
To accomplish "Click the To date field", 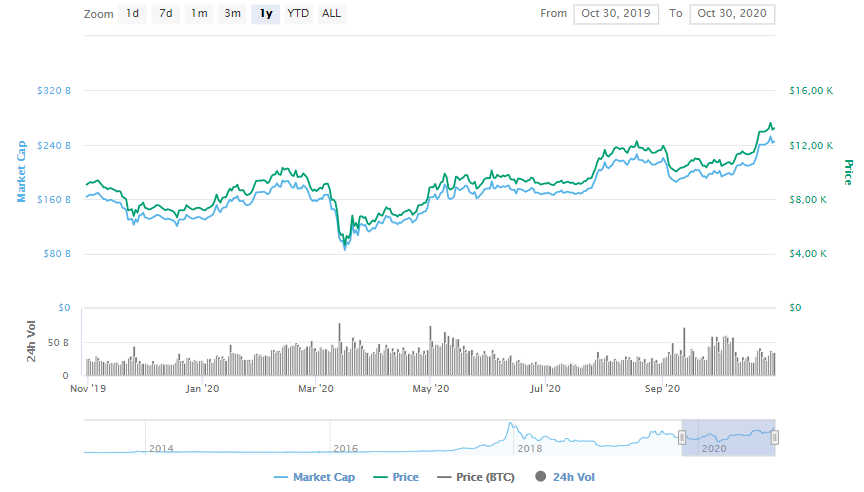I will [x=733, y=14].
